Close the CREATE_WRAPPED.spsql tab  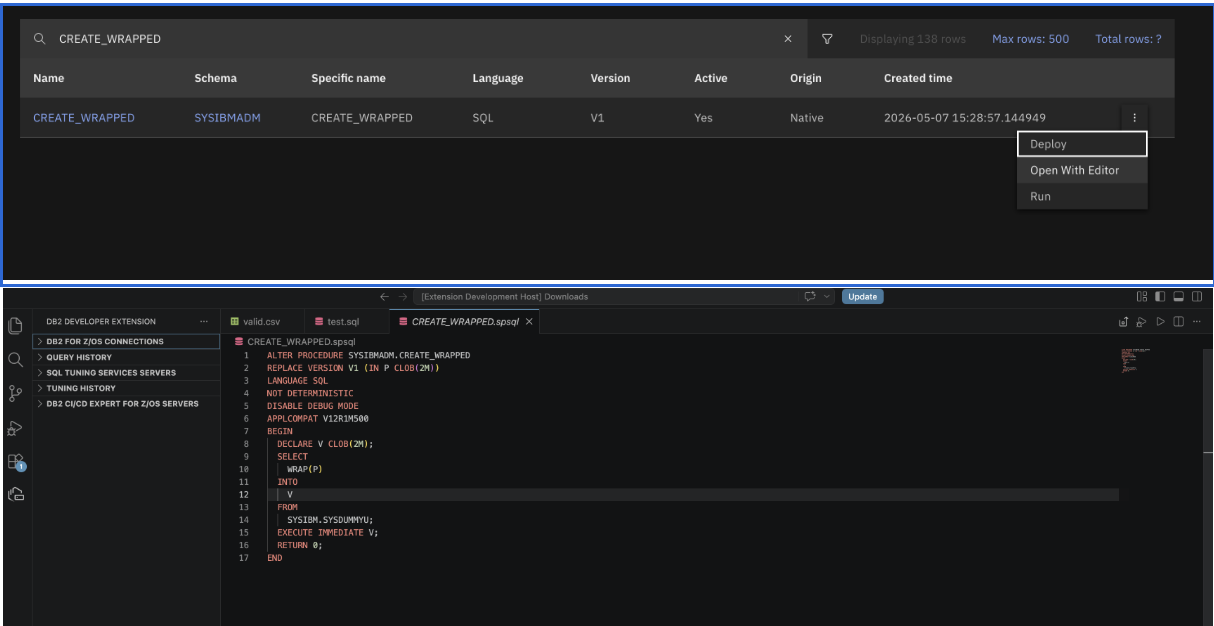click(530, 322)
